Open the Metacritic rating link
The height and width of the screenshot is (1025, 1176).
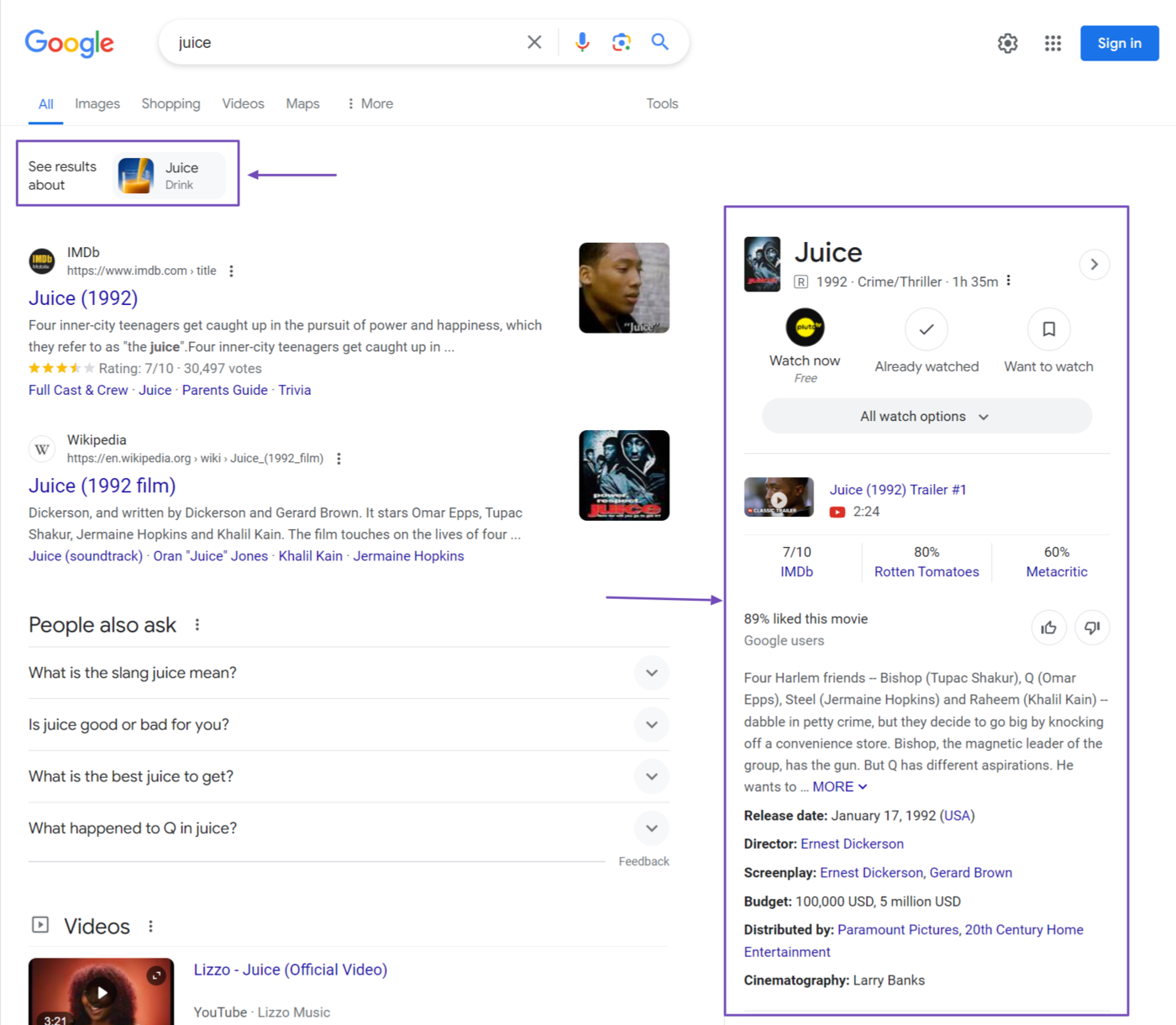[x=1057, y=571]
